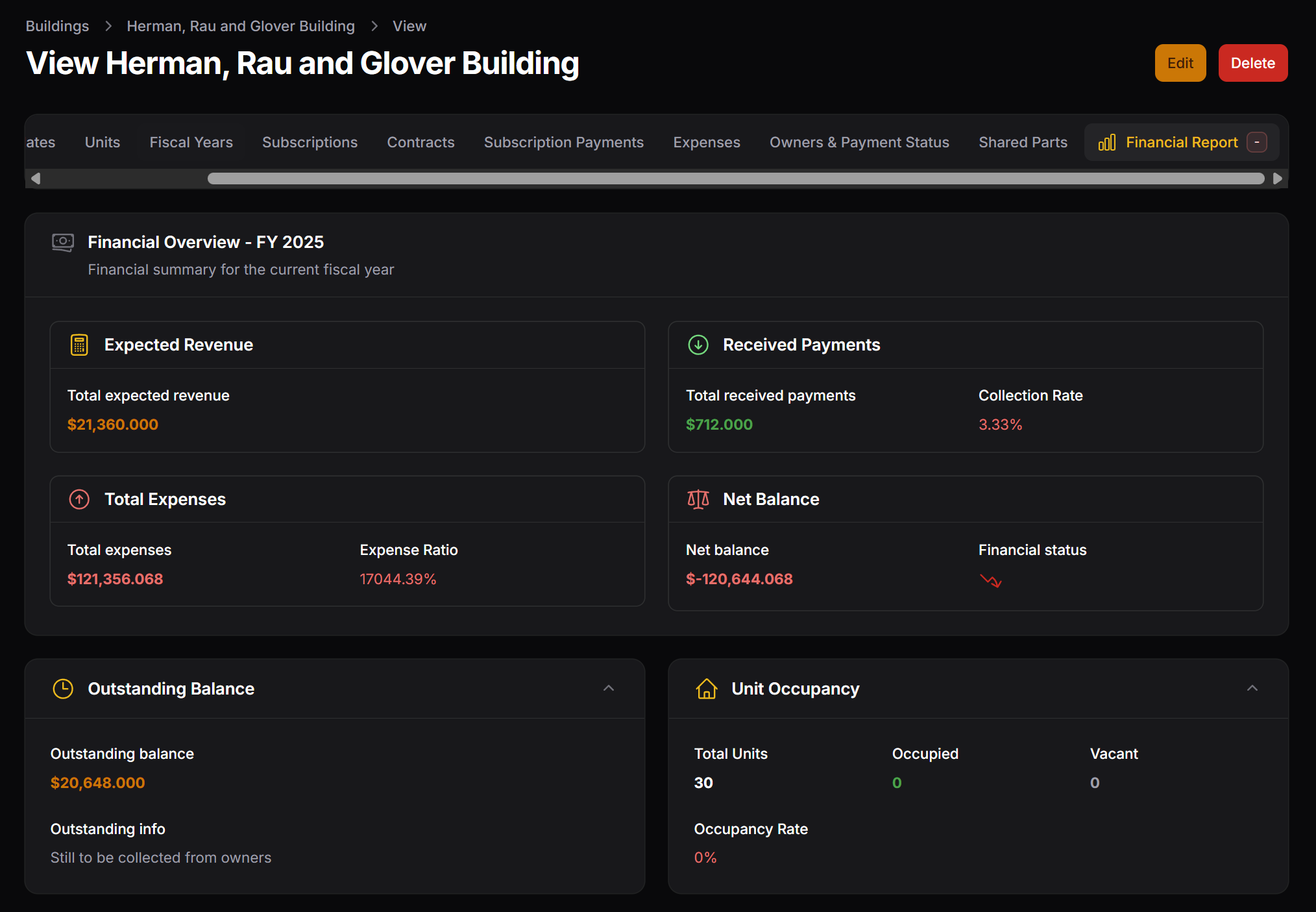Open the Buildings breadcrumb link
This screenshot has height=912, width=1316.
57,26
